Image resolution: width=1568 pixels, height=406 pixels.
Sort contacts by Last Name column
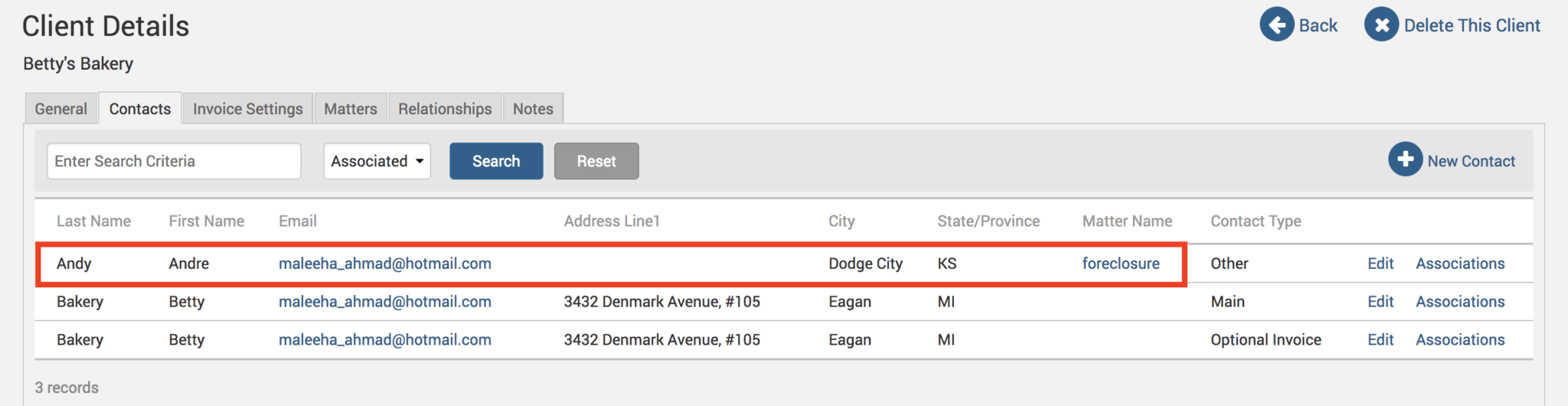click(93, 221)
